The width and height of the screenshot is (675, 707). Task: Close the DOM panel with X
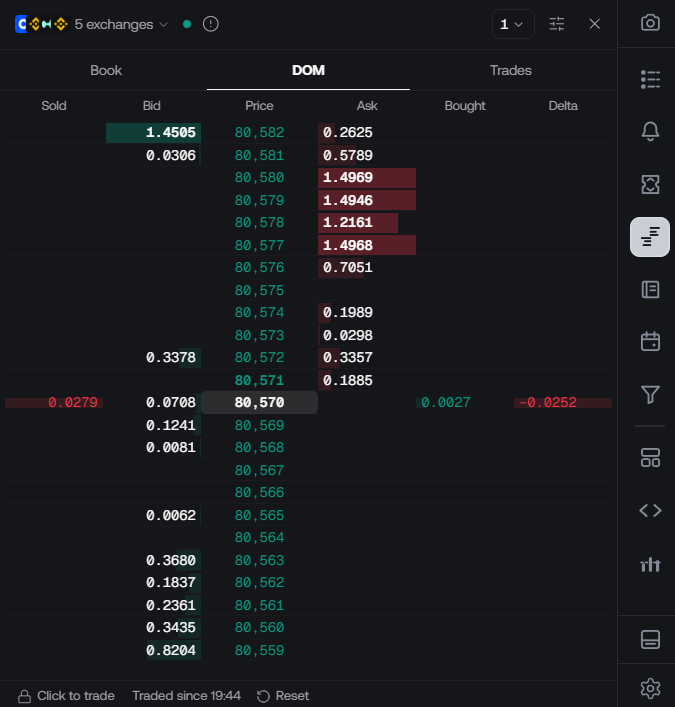click(594, 24)
